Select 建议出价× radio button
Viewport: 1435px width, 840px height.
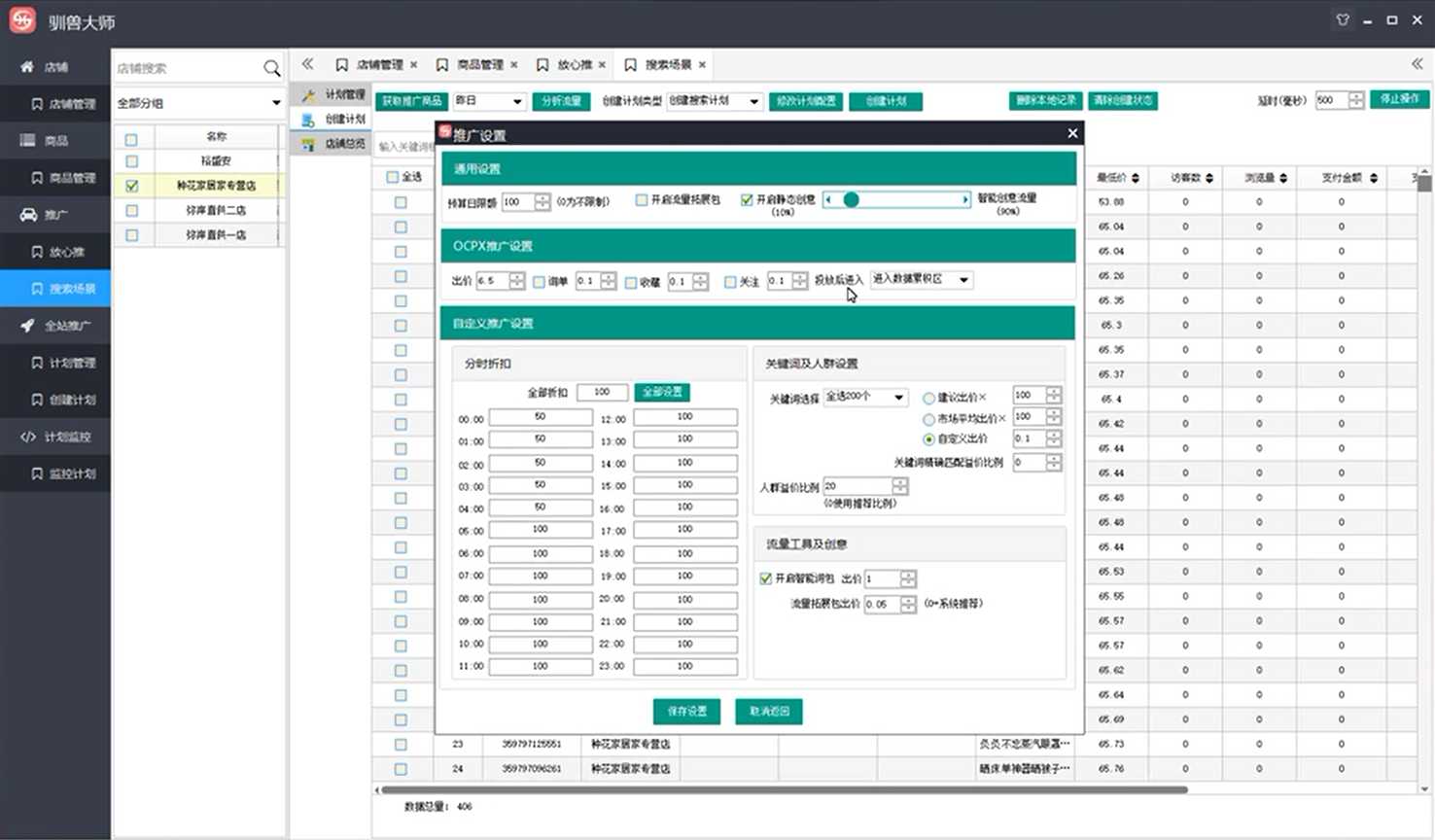tap(928, 398)
